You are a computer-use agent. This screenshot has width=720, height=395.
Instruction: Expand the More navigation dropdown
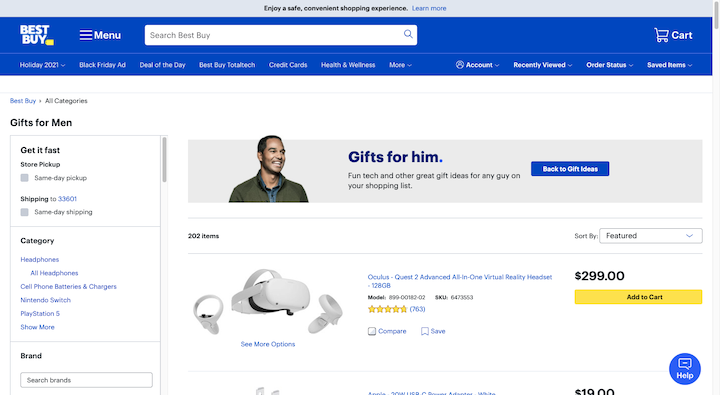tap(400, 65)
